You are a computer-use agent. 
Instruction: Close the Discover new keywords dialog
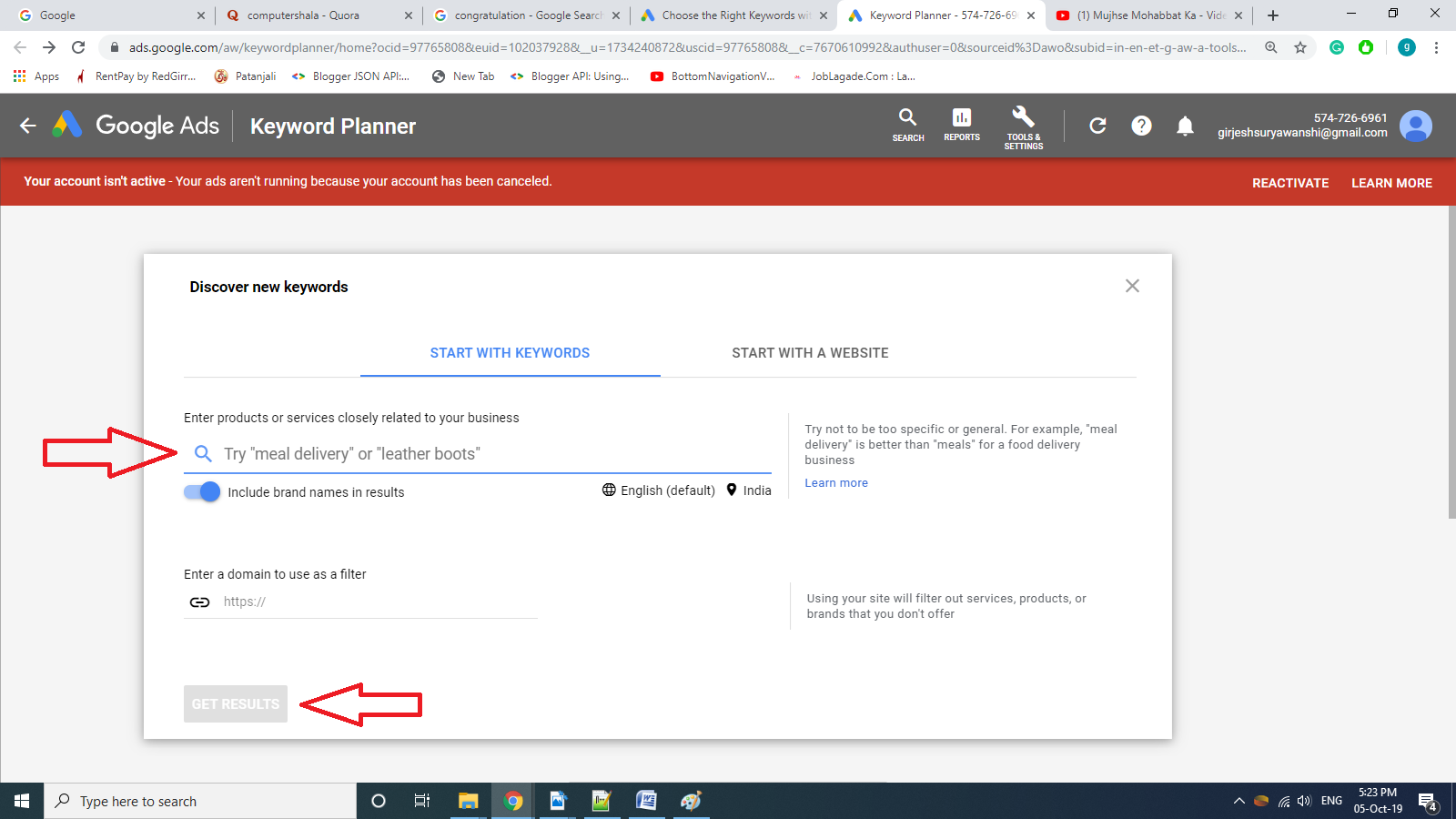[1132, 286]
